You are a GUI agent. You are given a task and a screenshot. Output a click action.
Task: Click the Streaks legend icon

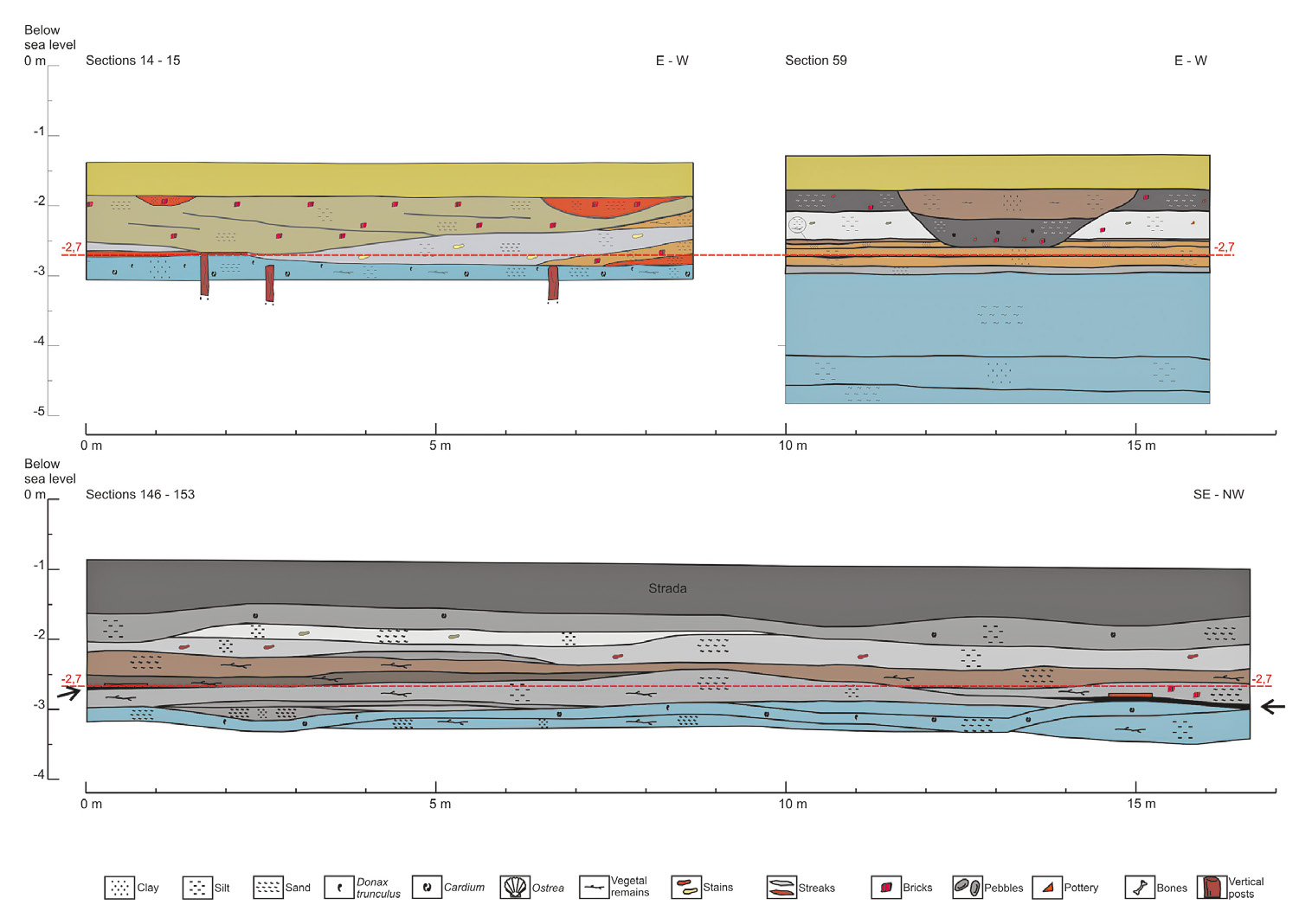[781, 888]
